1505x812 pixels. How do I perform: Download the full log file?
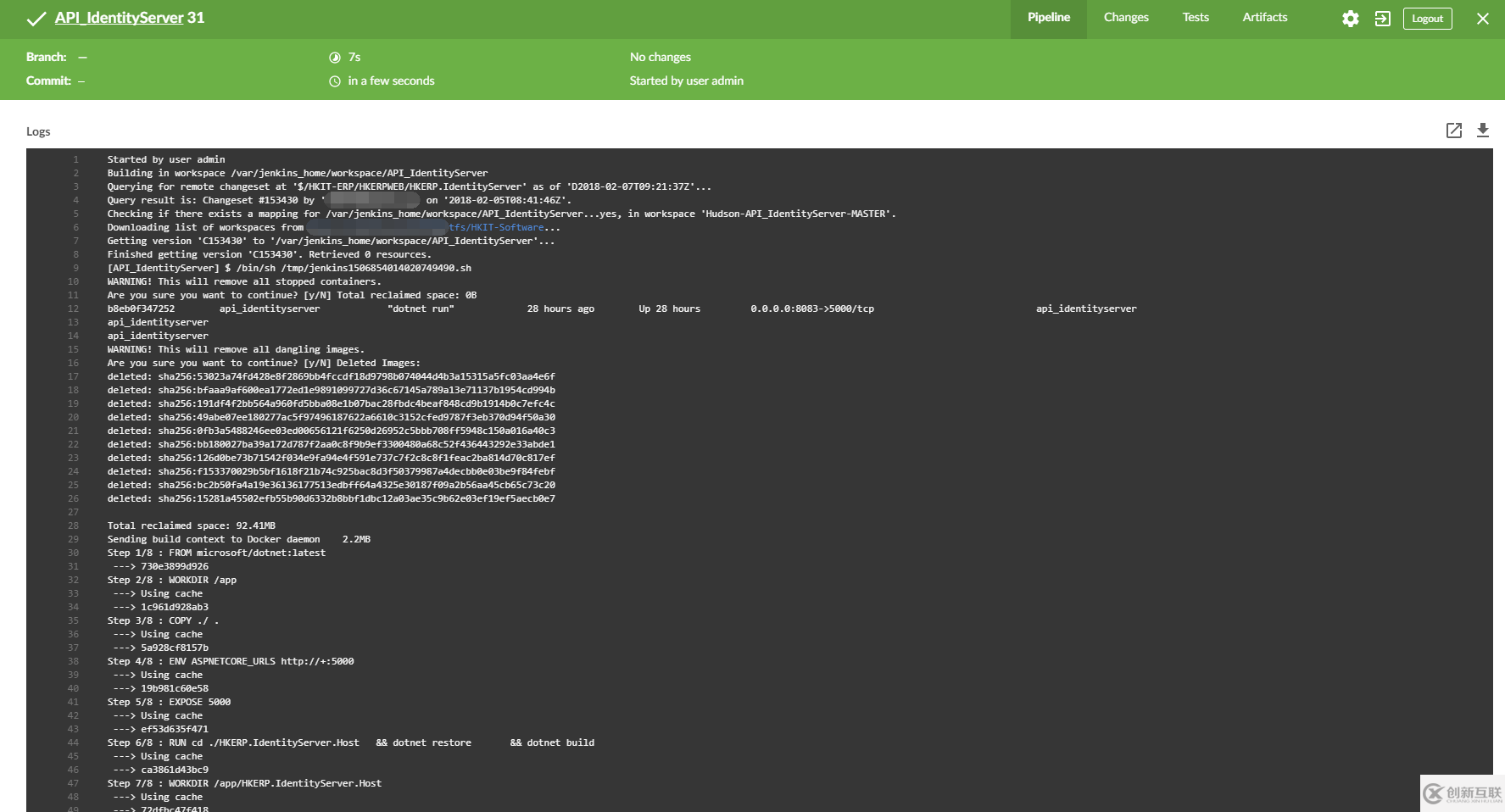[1482, 130]
